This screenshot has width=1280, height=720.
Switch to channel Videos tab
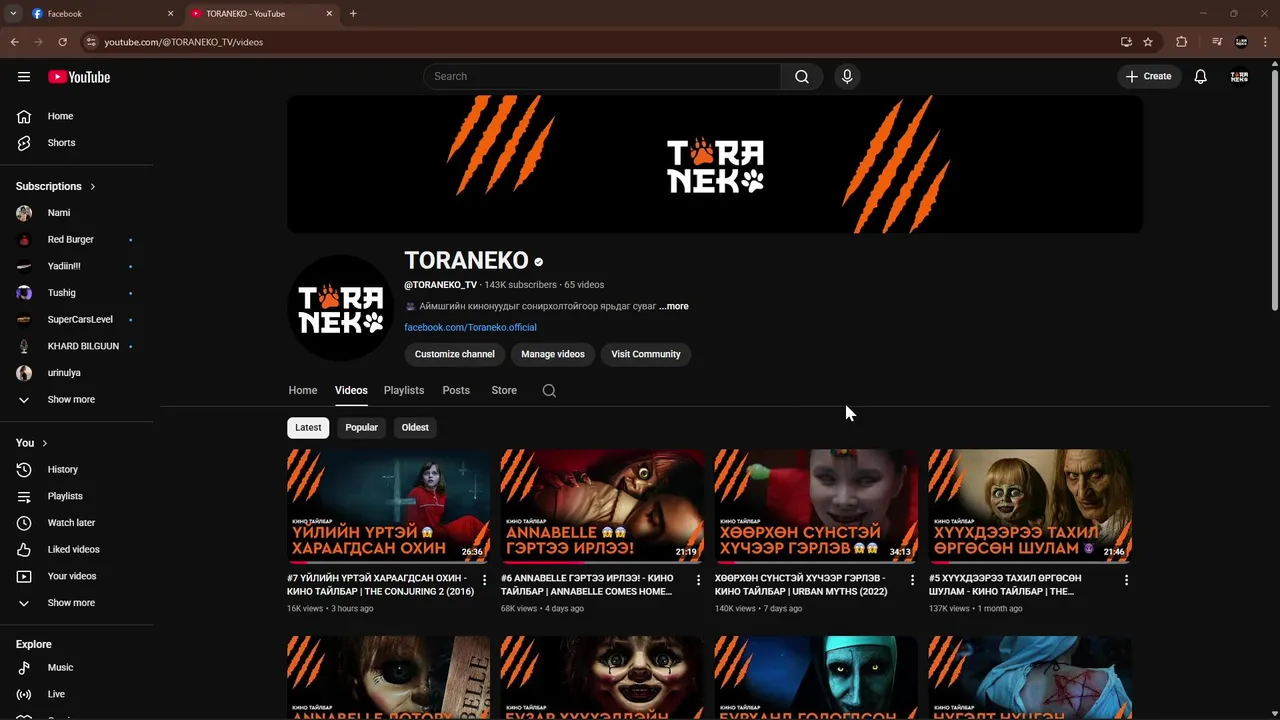(351, 391)
